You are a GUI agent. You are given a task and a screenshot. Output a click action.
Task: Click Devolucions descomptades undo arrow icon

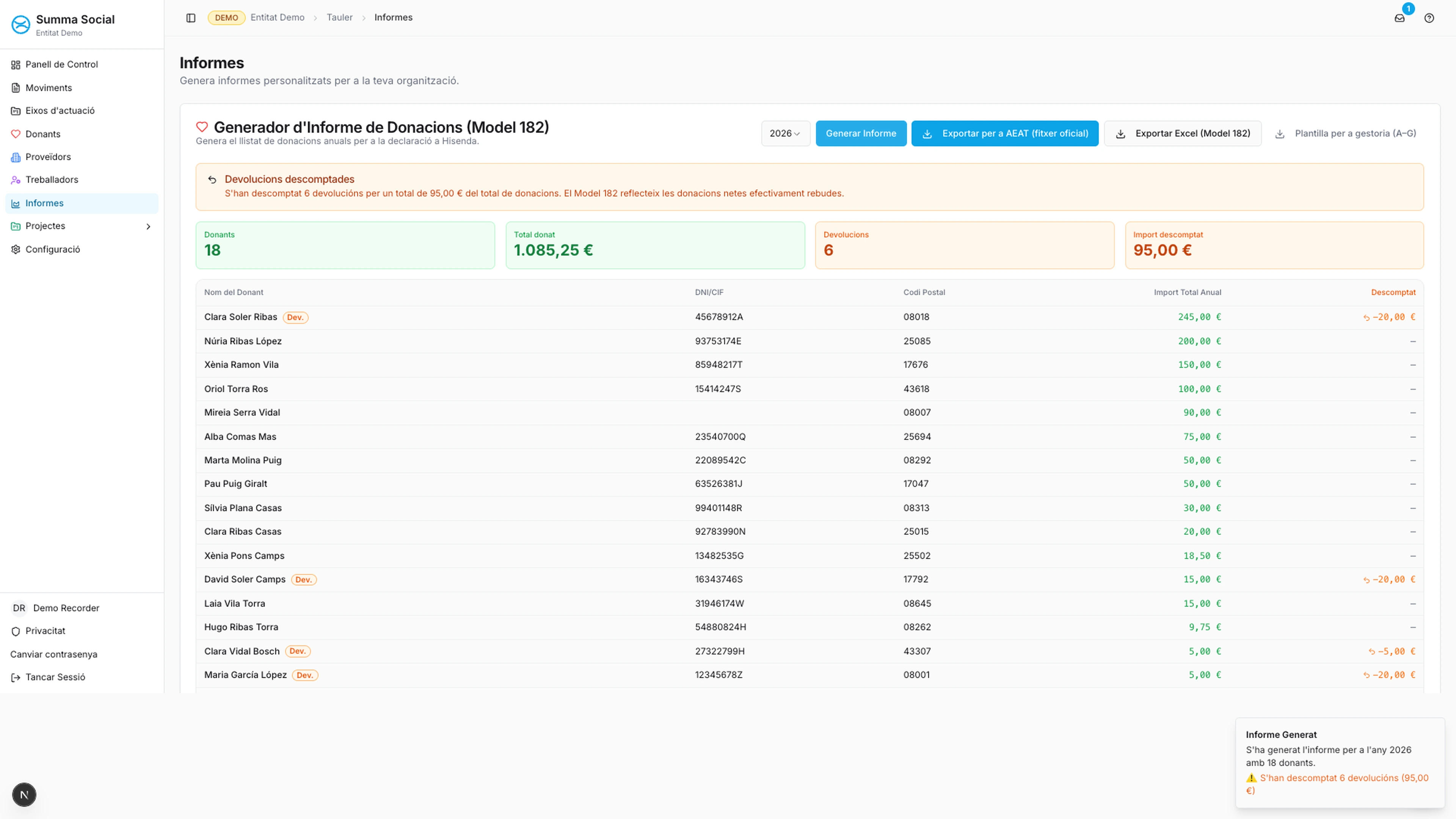pyautogui.click(x=212, y=180)
